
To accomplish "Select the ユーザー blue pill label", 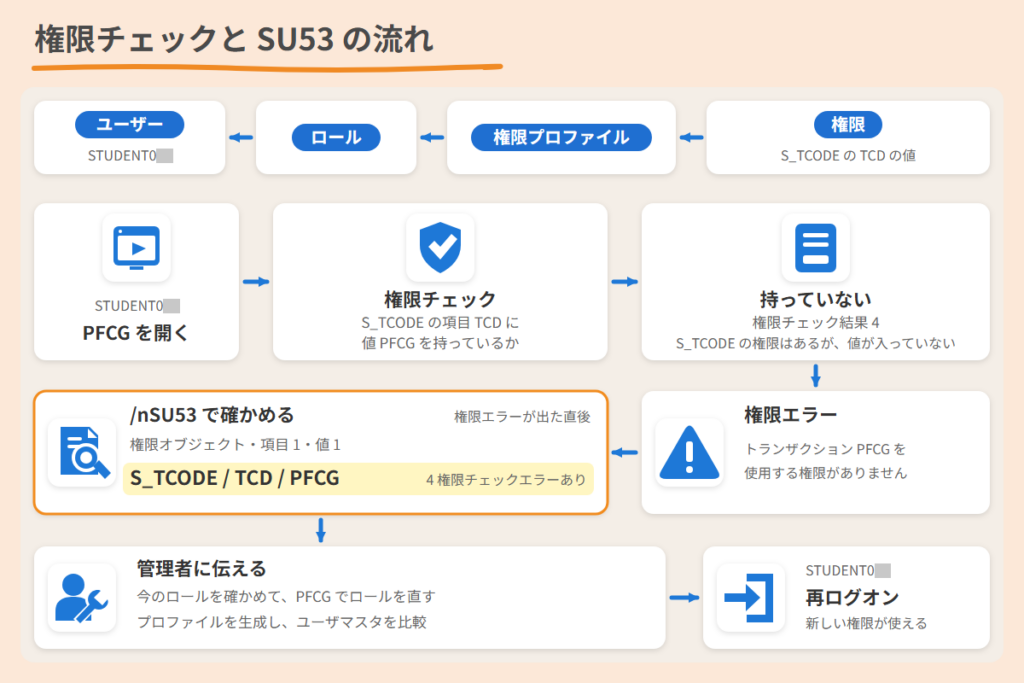I will pos(130,125).
